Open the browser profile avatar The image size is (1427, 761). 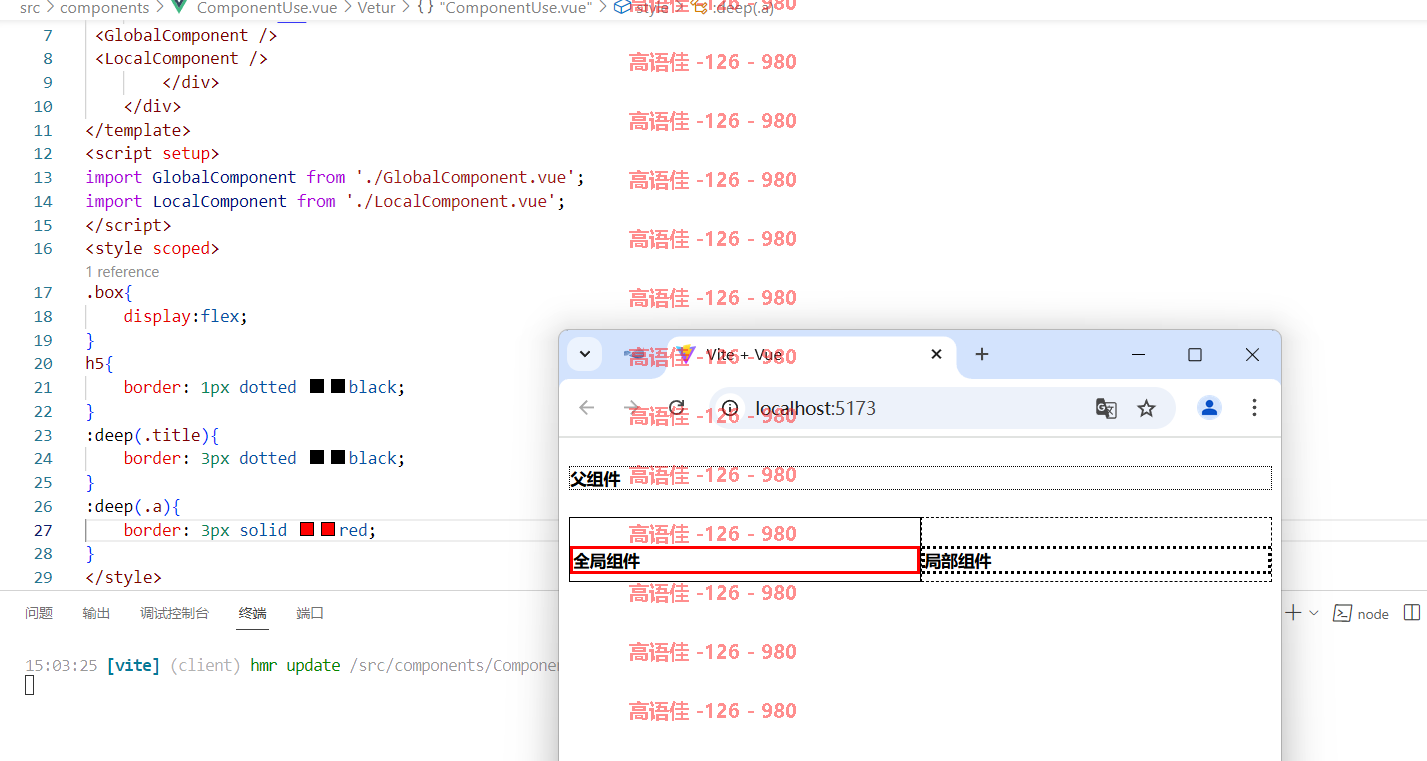coord(1209,408)
